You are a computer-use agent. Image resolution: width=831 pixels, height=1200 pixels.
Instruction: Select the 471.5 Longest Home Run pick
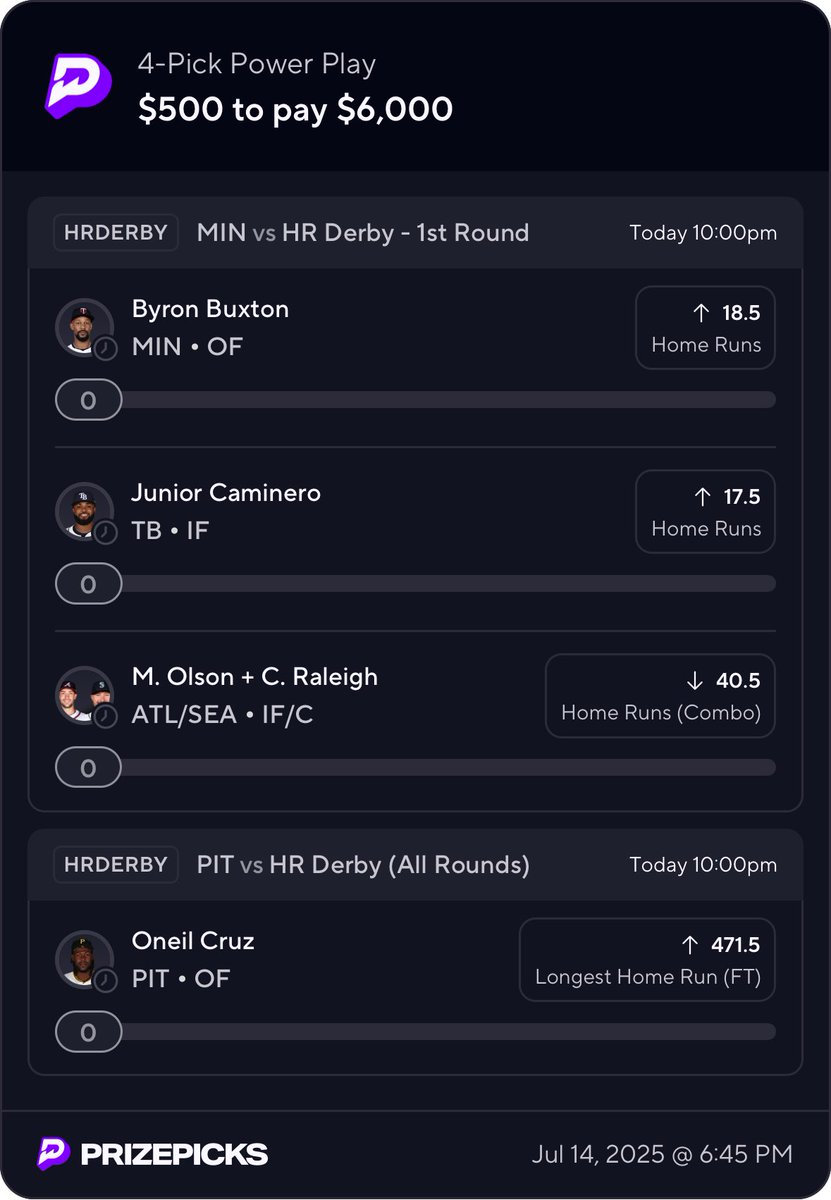tap(647, 960)
